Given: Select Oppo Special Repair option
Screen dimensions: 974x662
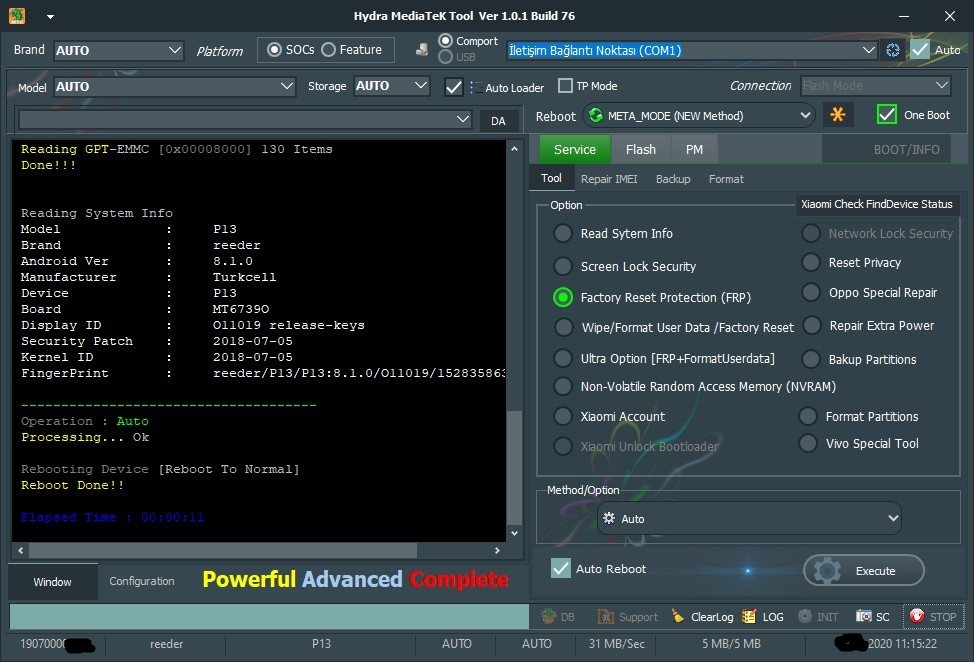Looking at the screenshot, I should [x=811, y=292].
